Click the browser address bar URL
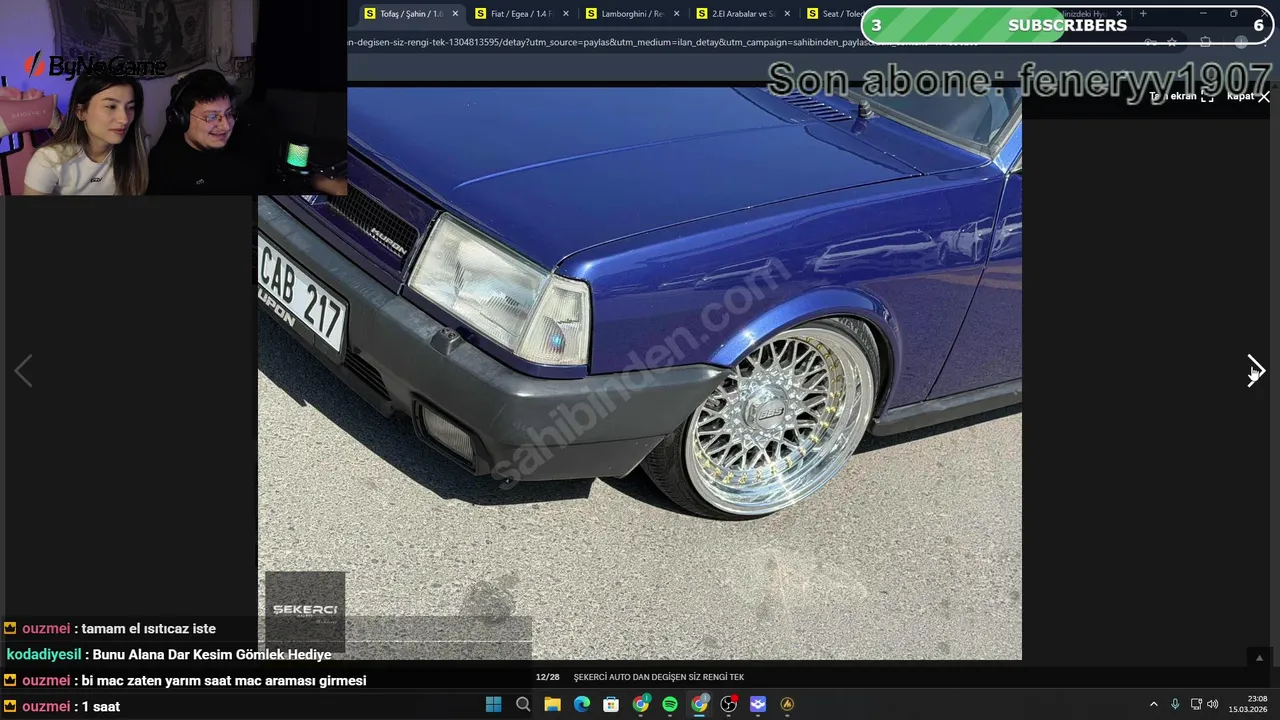1280x720 pixels. (660, 42)
